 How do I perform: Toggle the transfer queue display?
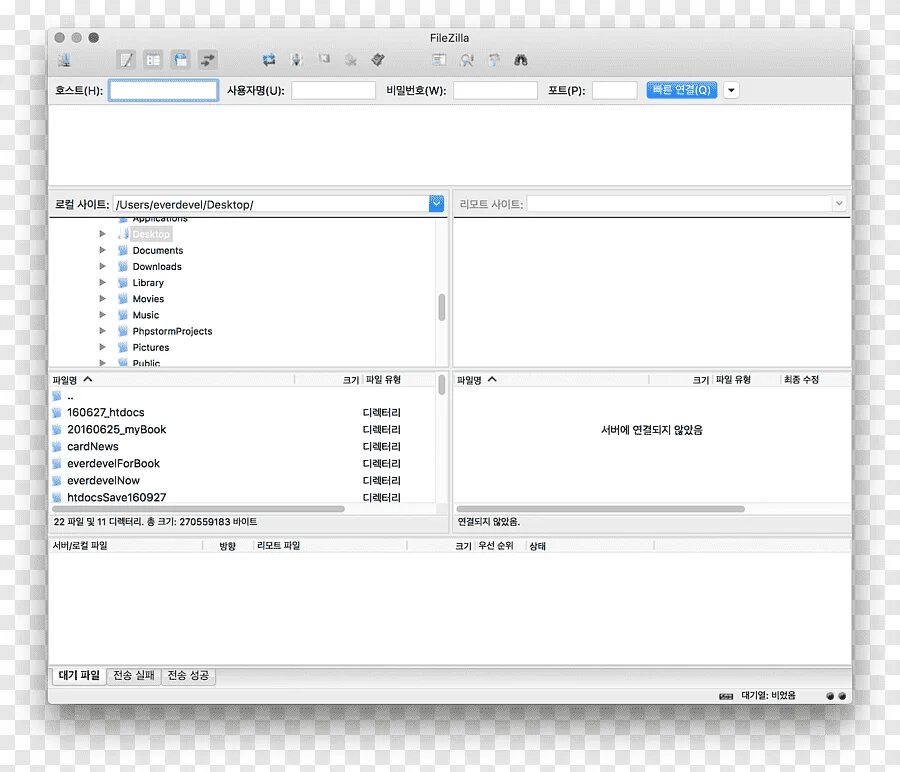pos(208,60)
